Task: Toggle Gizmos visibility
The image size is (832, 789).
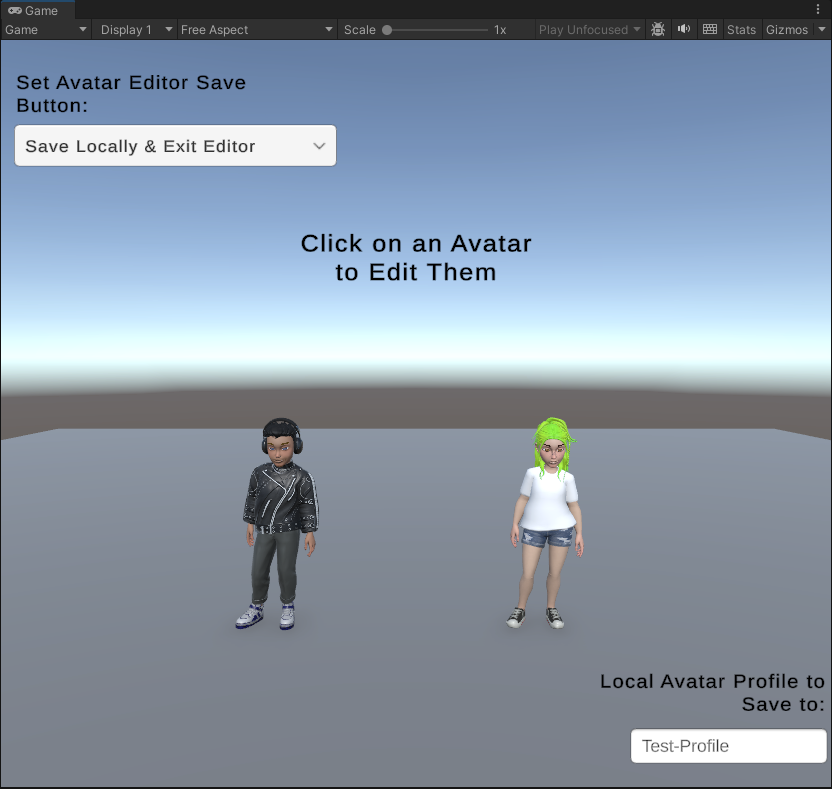Action: 786,30
